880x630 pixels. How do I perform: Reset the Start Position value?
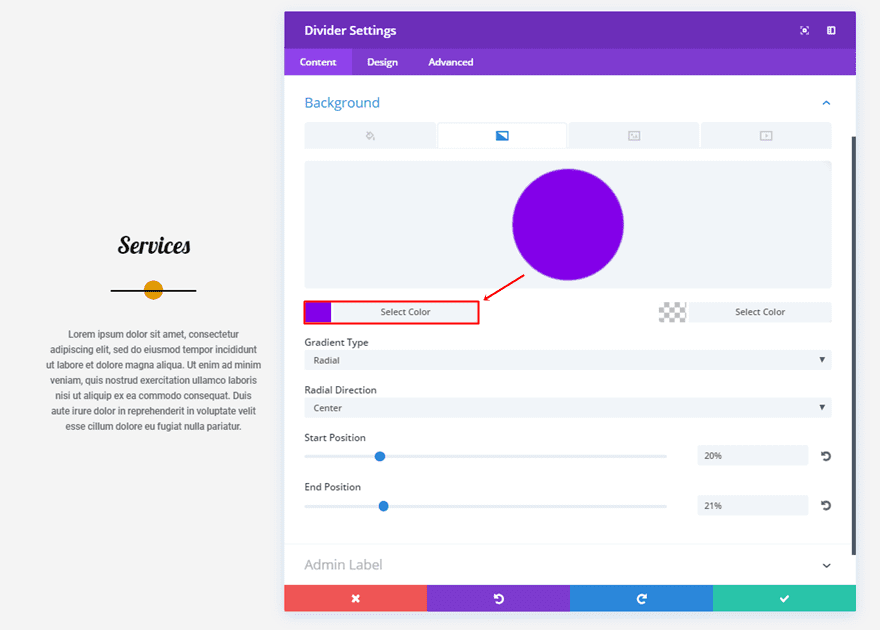pyautogui.click(x=826, y=456)
